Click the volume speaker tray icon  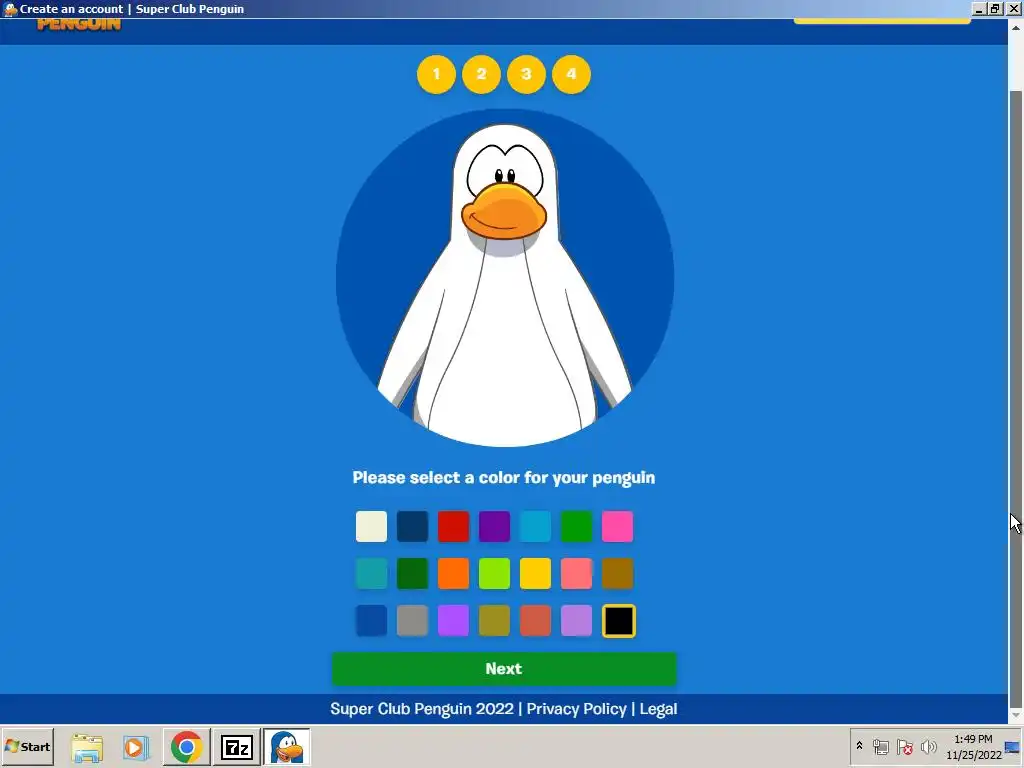click(x=928, y=746)
